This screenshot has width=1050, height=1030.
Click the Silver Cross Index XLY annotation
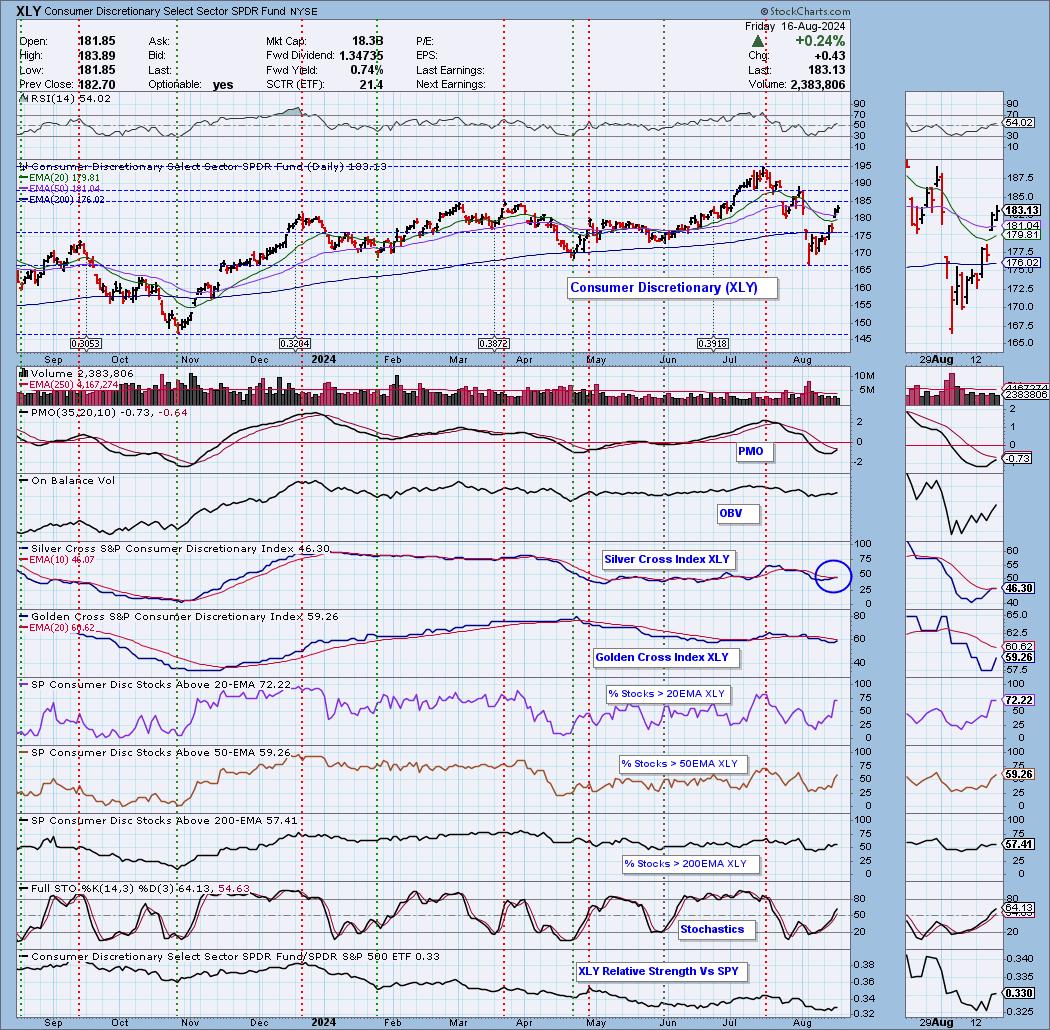coord(668,559)
